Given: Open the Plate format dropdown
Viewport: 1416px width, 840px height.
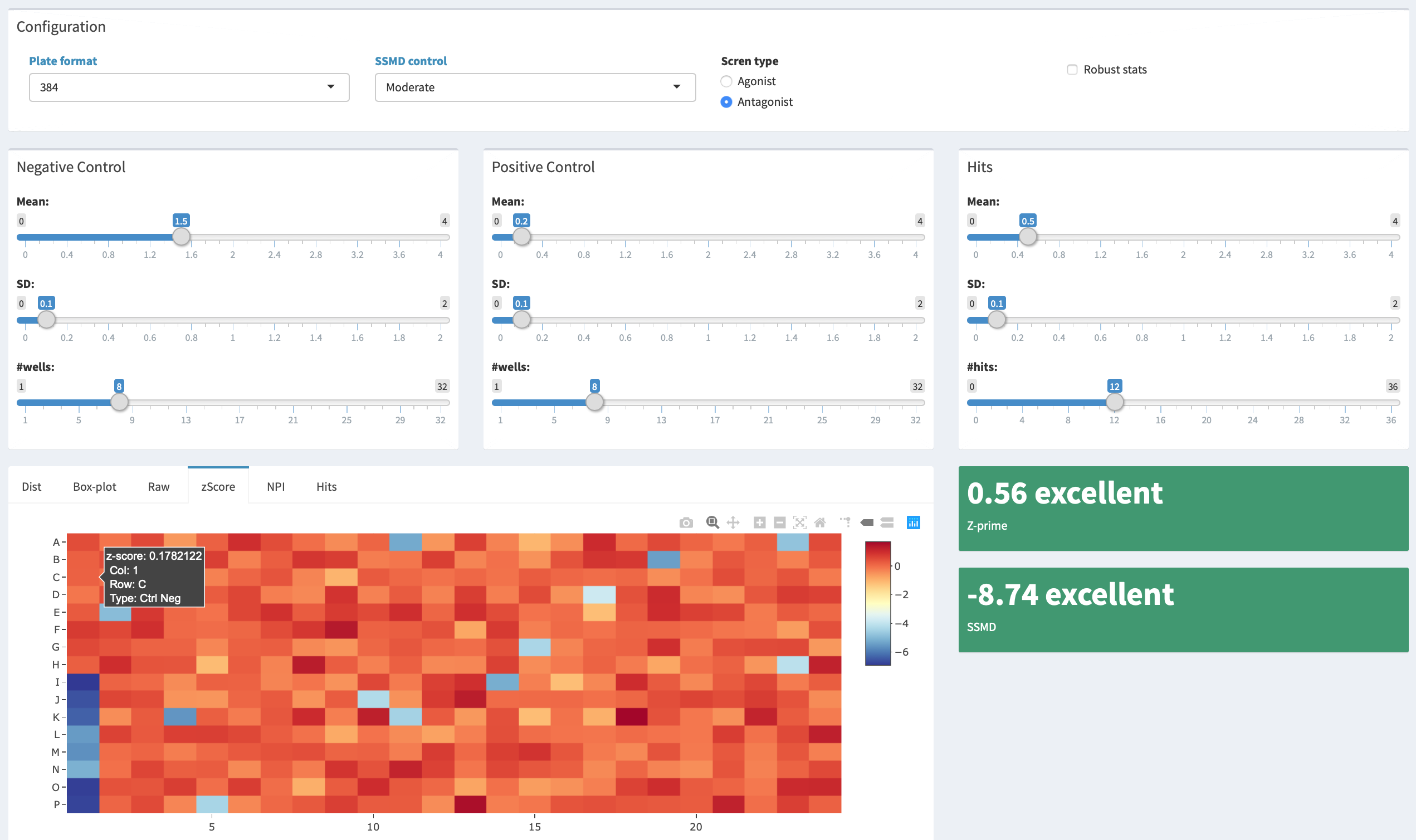Looking at the screenshot, I should pos(189,87).
